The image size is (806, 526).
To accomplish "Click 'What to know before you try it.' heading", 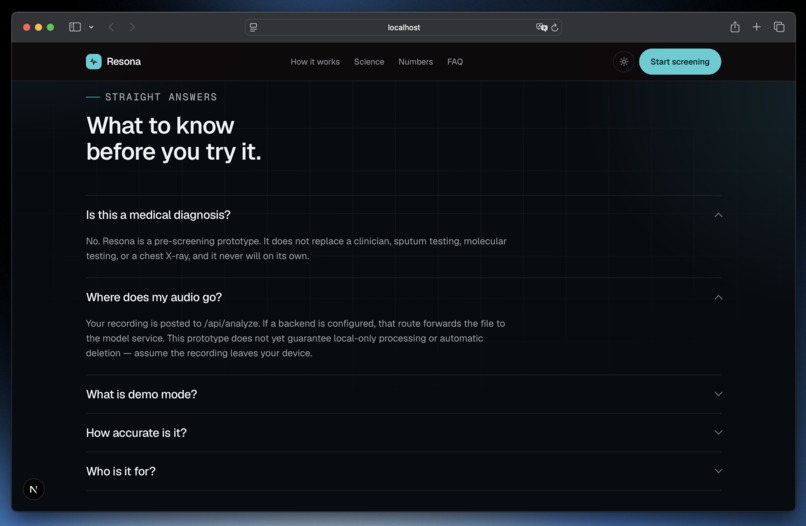I will (x=174, y=139).
